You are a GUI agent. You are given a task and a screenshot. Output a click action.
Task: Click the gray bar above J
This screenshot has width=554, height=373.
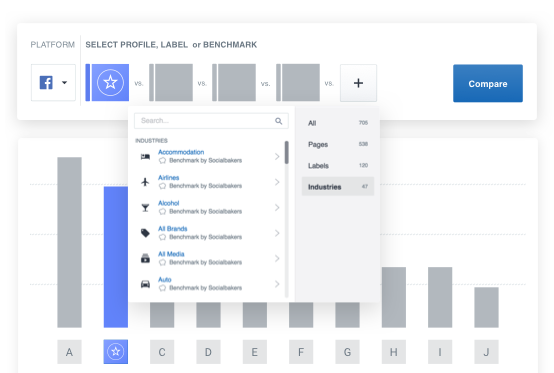(486, 307)
